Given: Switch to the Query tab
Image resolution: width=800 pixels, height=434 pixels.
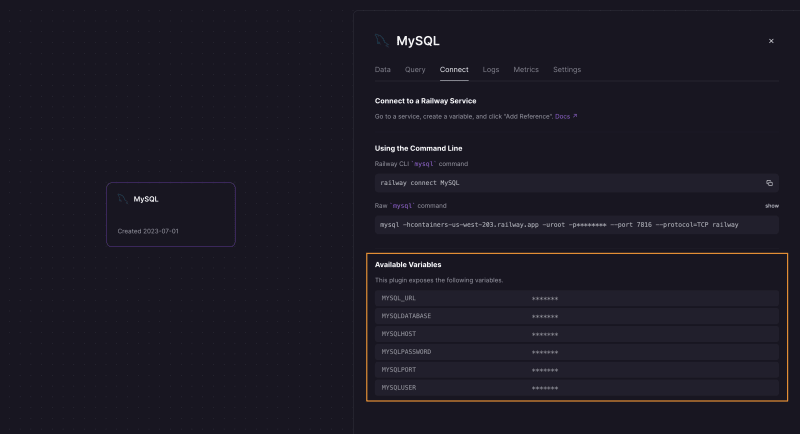Looking at the screenshot, I should tap(415, 69).
